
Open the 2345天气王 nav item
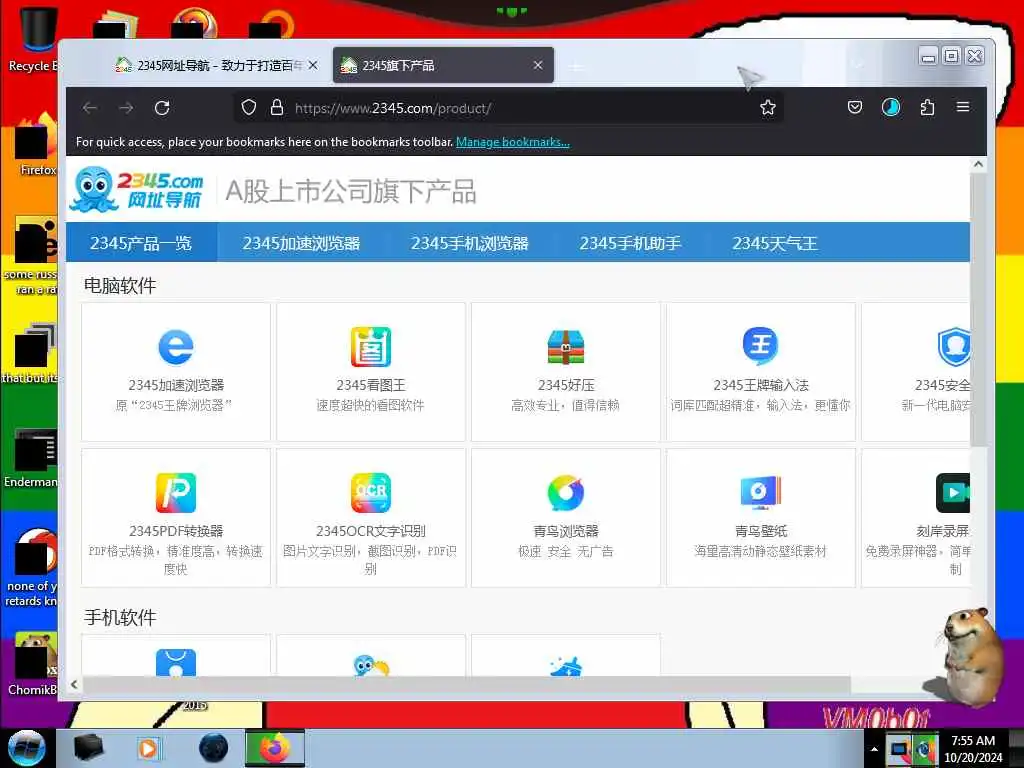pos(775,243)
